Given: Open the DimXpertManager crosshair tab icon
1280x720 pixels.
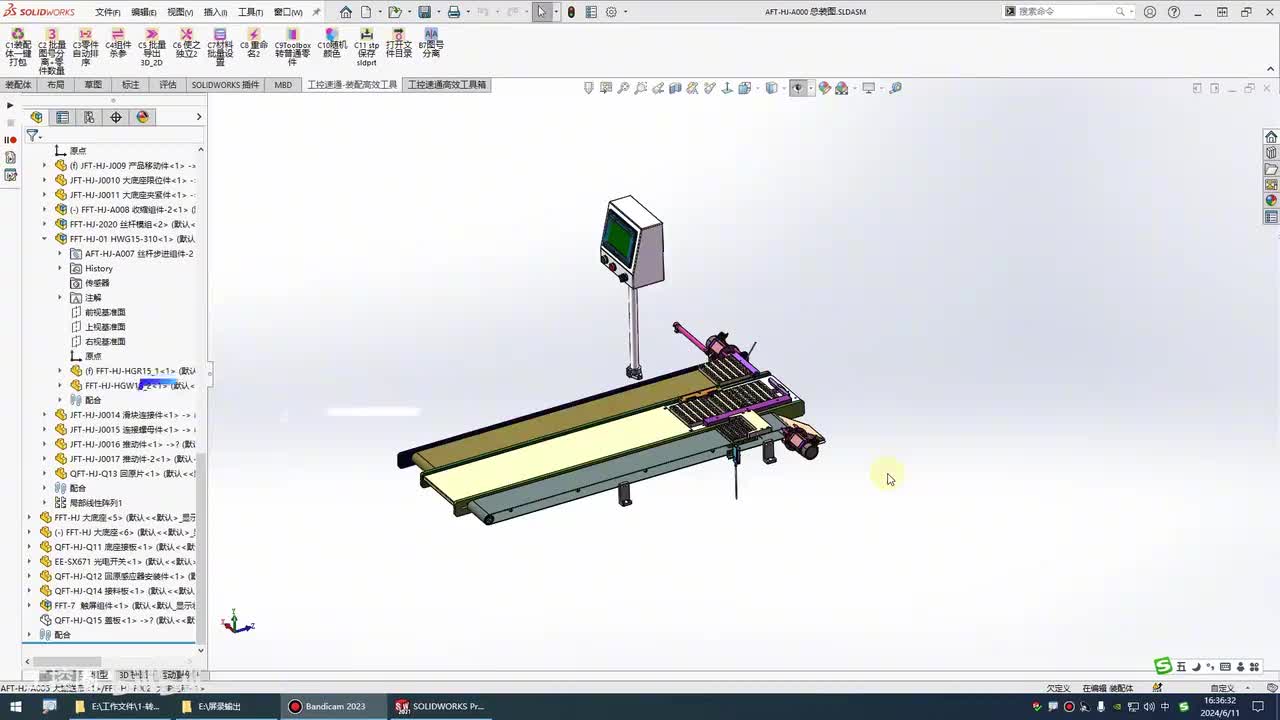Looking at the screenshot, I should pos(116,117).
